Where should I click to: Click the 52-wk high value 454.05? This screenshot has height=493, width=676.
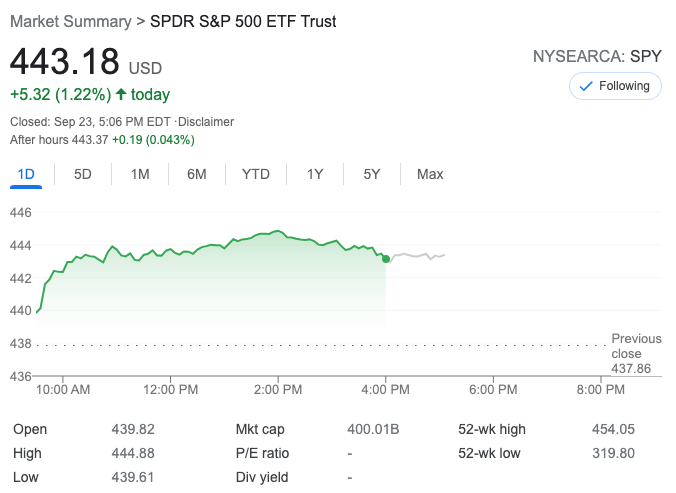point(613,429)
